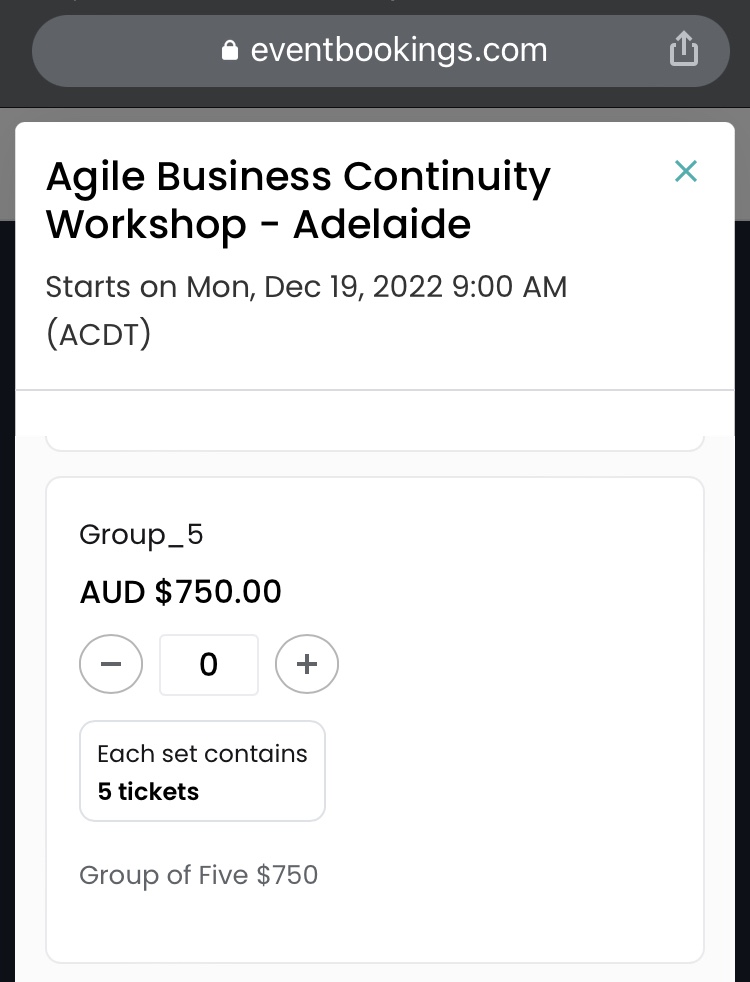Close the ticket selection modal

click(x=685, y=171)
